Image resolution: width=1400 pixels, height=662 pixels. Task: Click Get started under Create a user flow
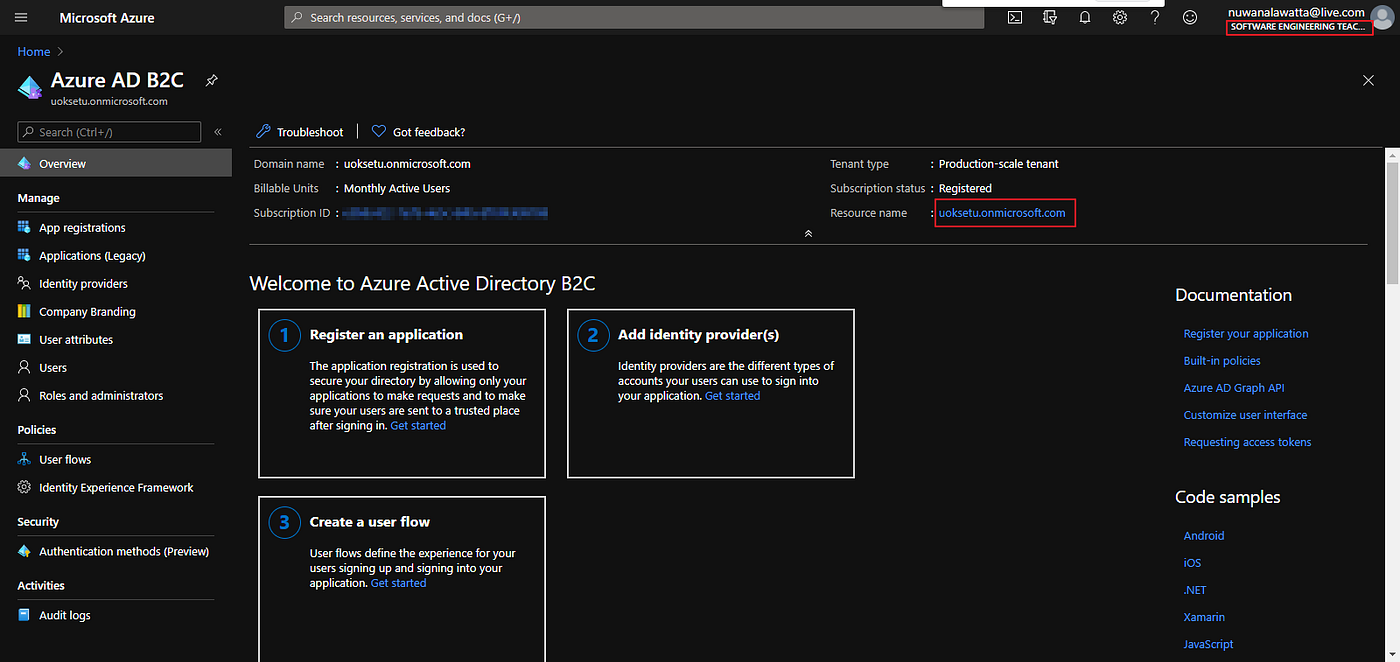398,583
